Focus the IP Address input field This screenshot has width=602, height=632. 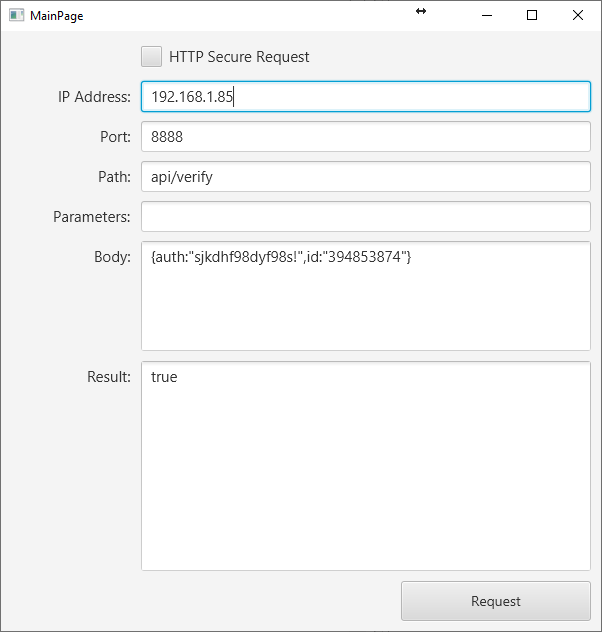pos(366,97)
